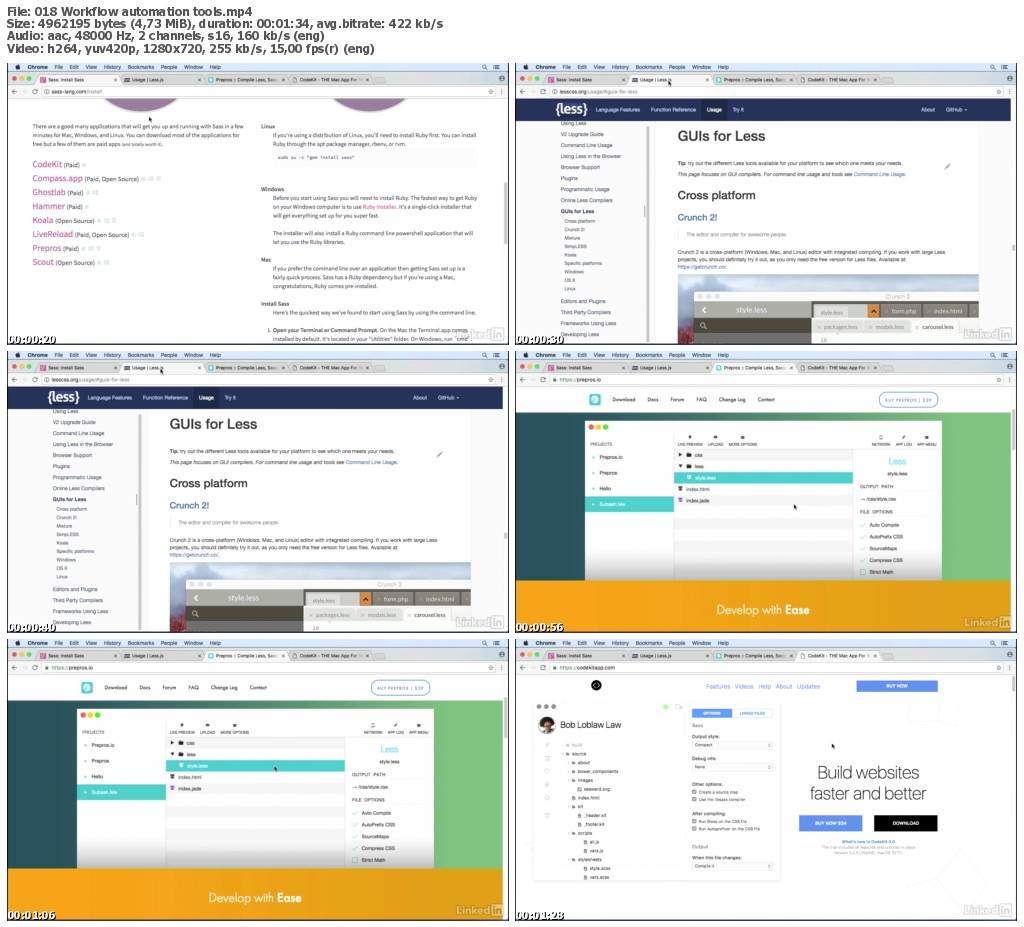Toggle AutoPrefix CSS in the 00:00:56 frame
The image size is (1024, 927).
tap(863, 536)
